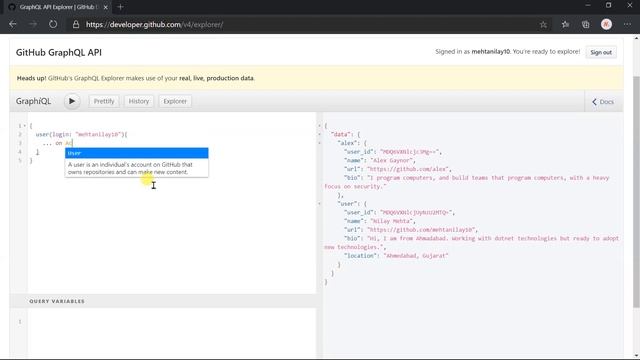Click the Prettify button
This screenshot has height=360, width=640.
click(104, 101)
